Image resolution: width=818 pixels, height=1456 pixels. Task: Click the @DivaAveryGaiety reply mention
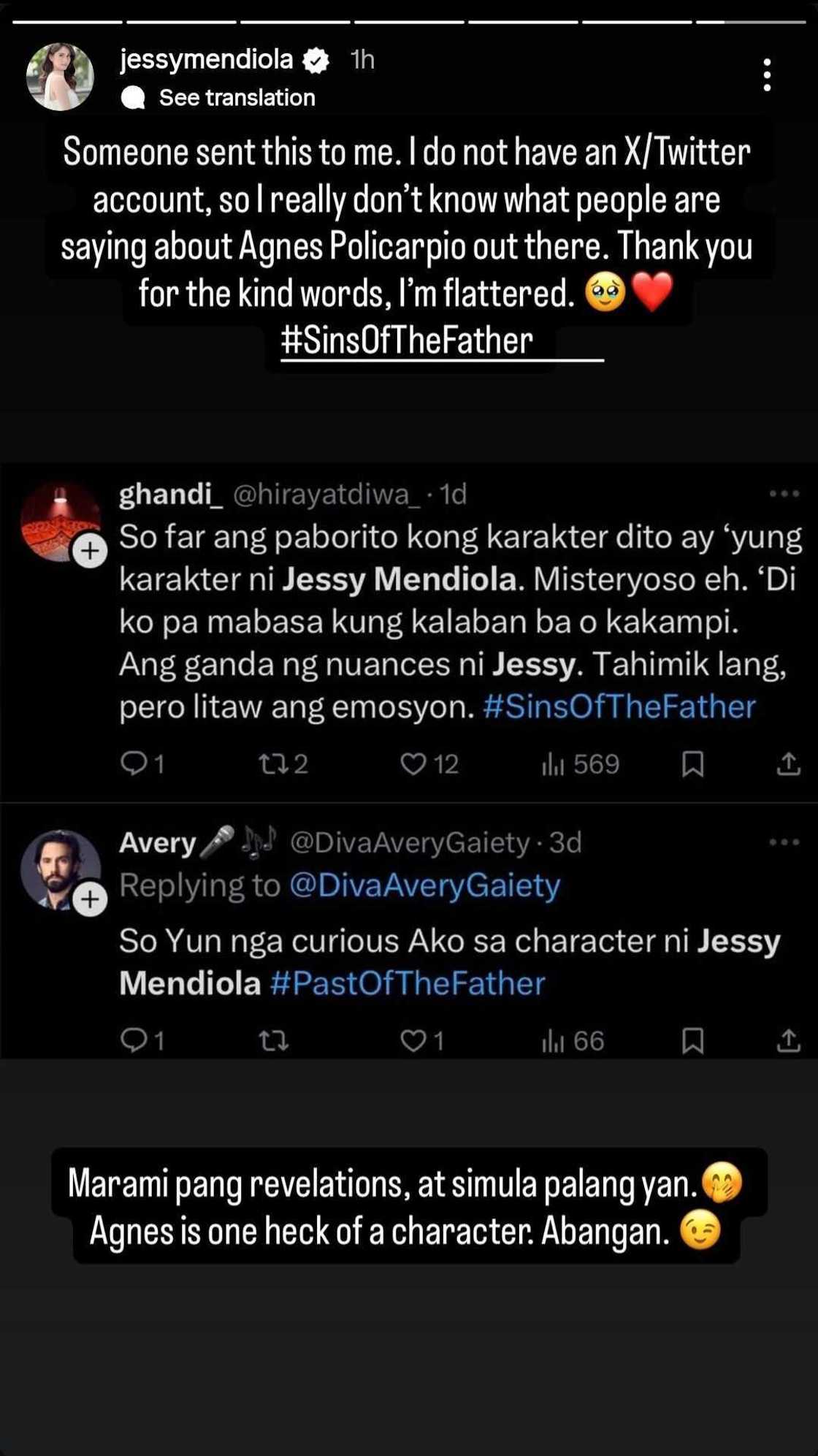click(425, 885)
